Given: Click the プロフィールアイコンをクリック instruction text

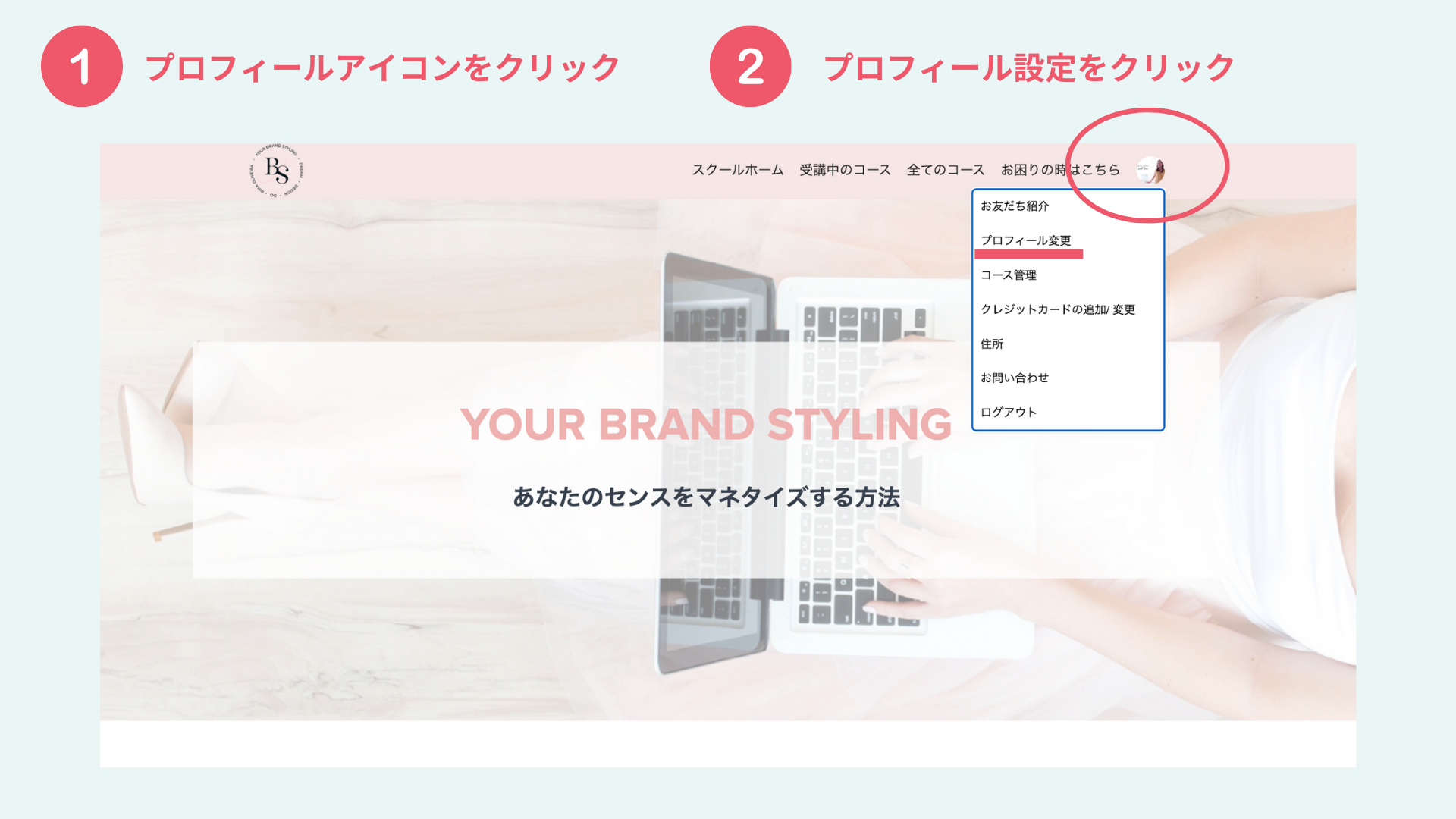Looking at the screenshot, I should [383, 67].
